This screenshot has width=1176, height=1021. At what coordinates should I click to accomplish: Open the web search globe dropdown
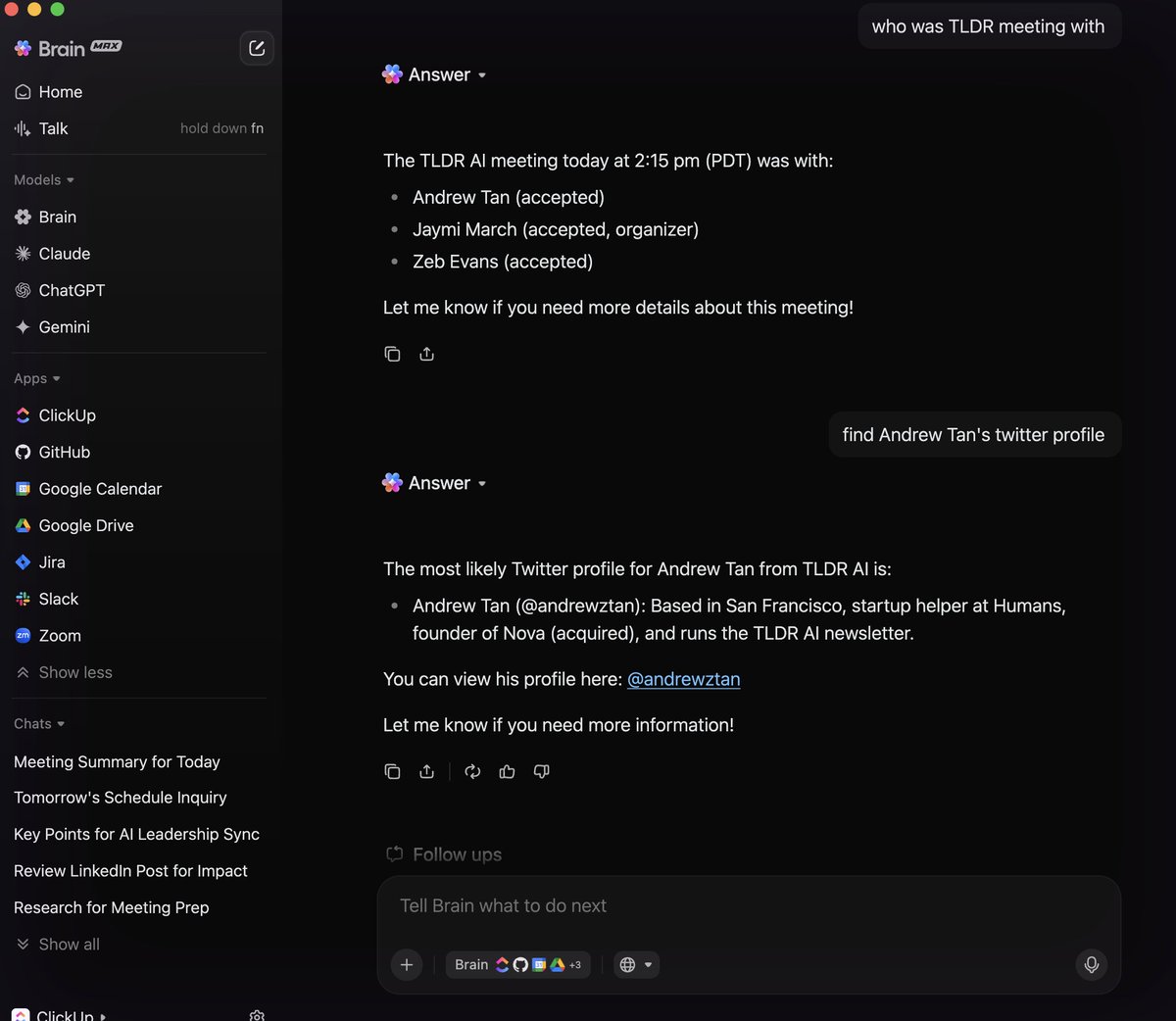click(636, 965)
